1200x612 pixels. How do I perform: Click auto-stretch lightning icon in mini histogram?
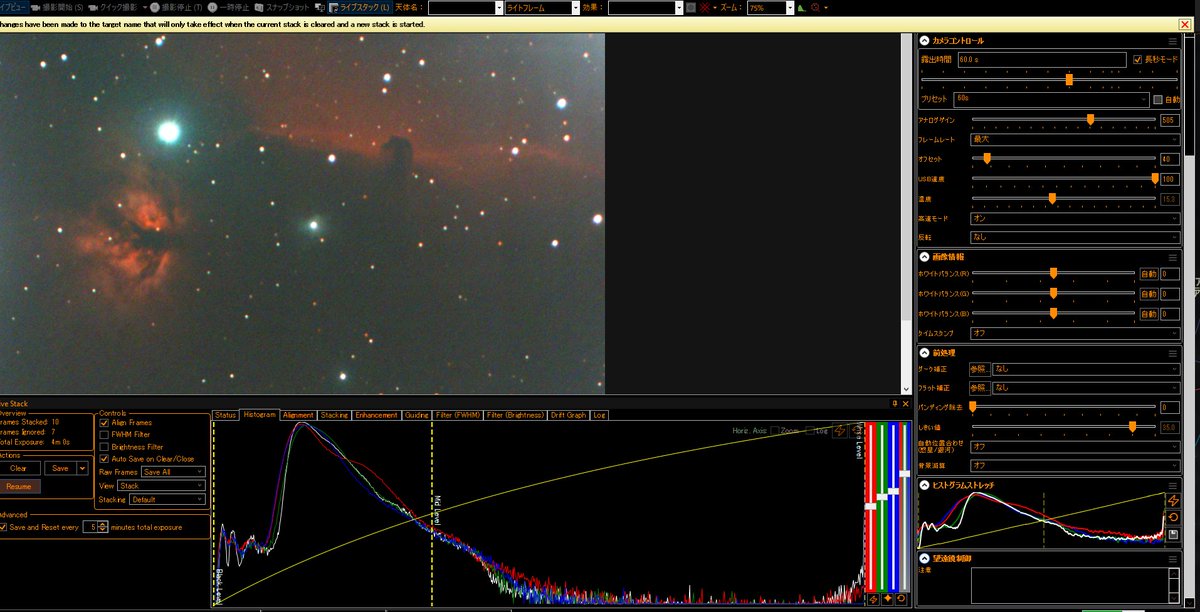click(x=1174, y=500)
